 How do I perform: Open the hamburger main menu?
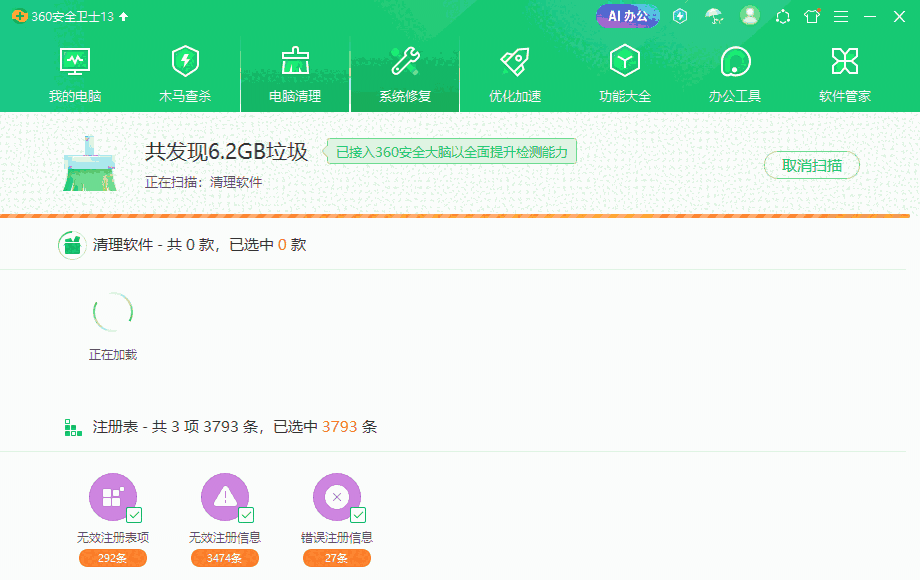click(839, 16)
